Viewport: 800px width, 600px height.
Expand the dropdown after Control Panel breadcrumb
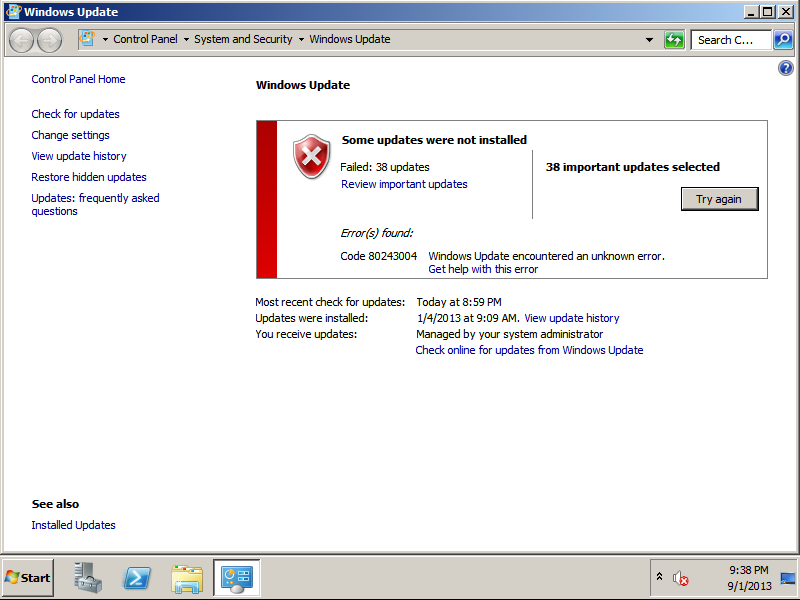coord(186,39)
